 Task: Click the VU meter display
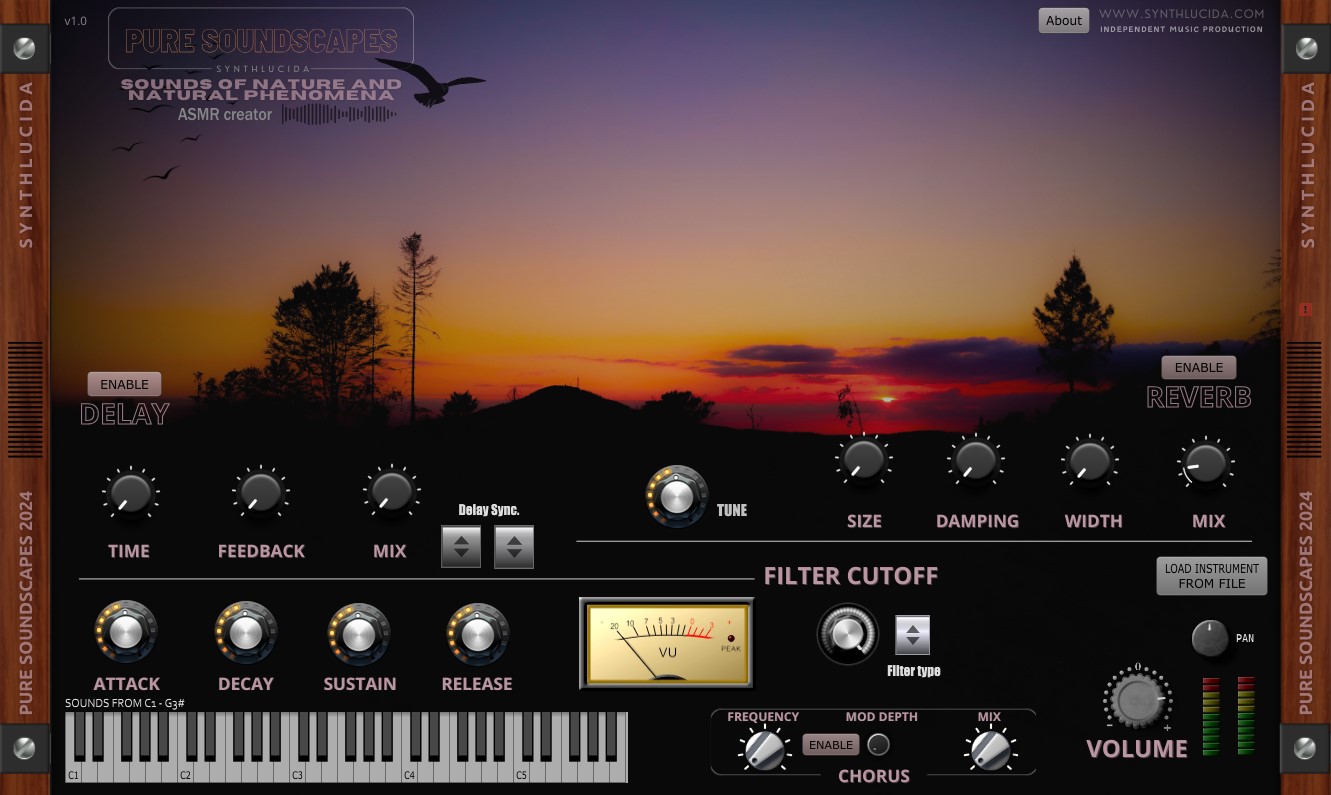click(x=666, y=643)
